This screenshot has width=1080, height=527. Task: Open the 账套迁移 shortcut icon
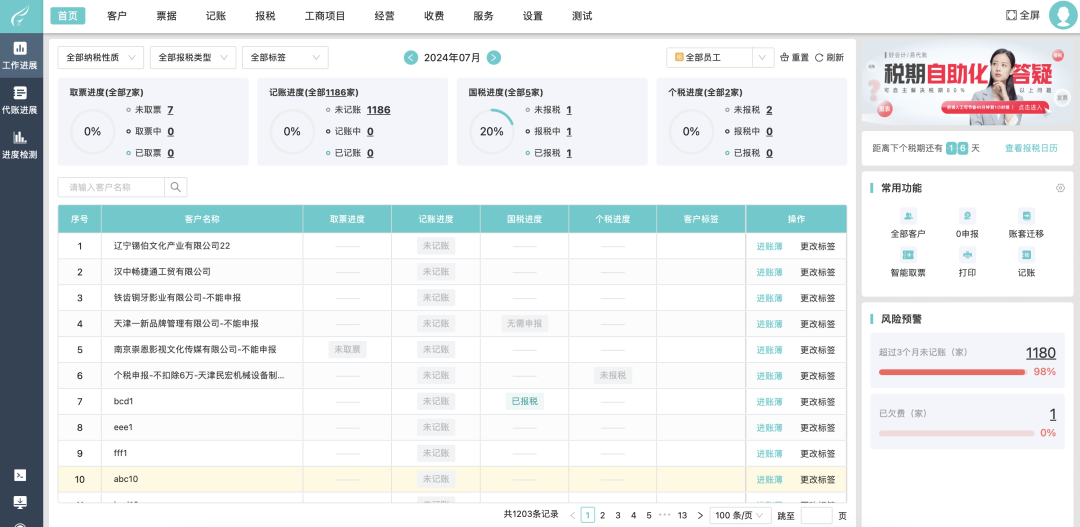pos(1026,216)
